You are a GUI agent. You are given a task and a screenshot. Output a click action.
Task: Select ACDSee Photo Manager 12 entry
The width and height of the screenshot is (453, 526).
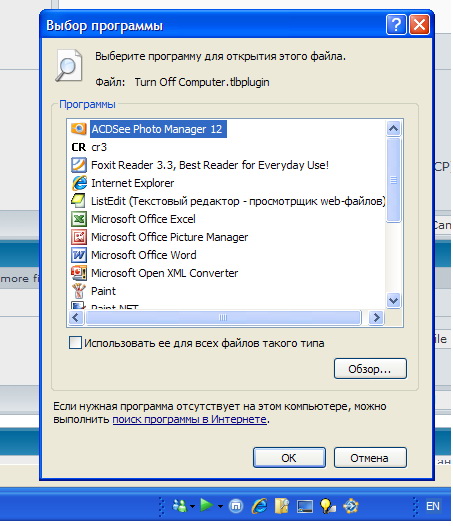point(158,129)
